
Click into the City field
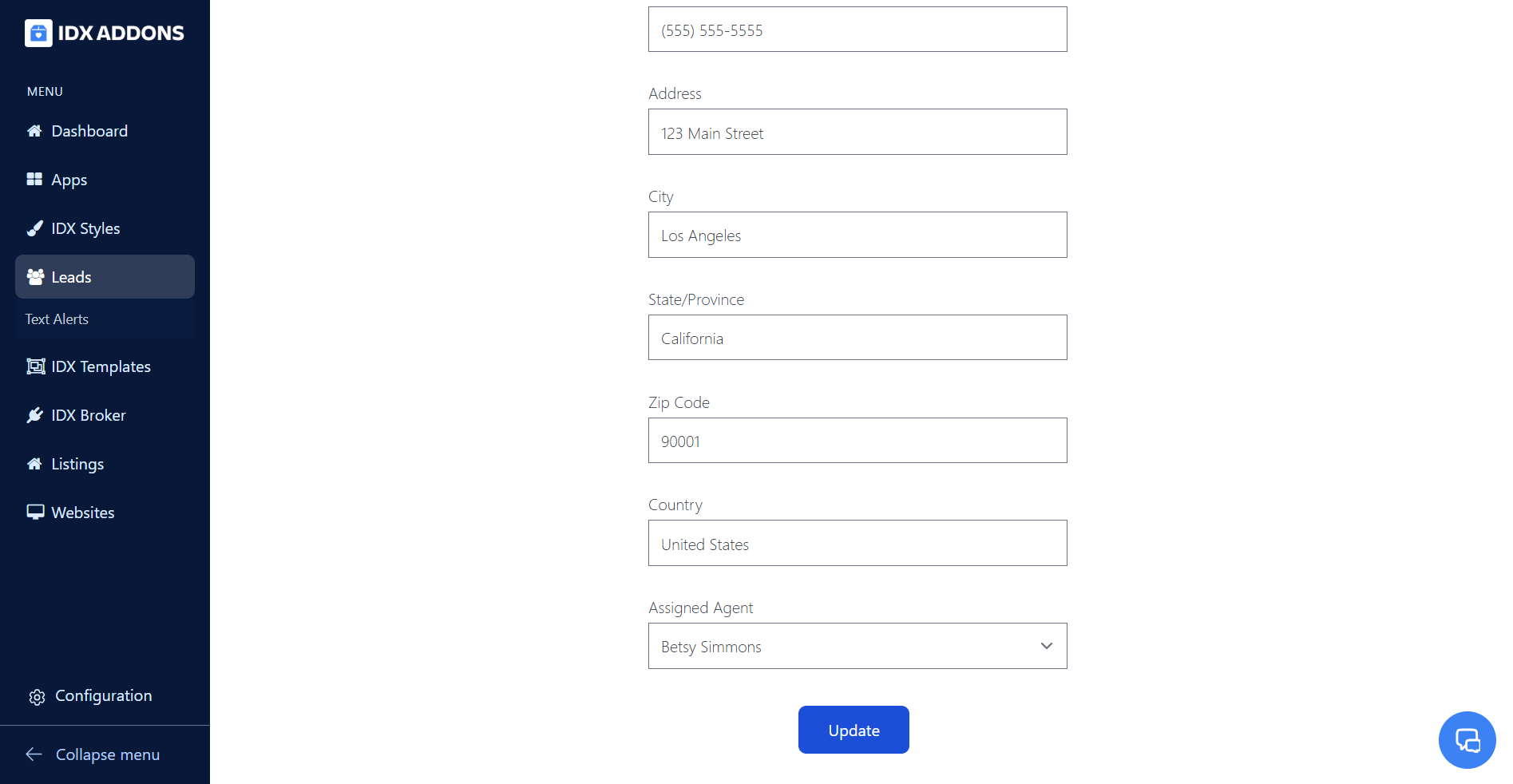tap(857, 235)
